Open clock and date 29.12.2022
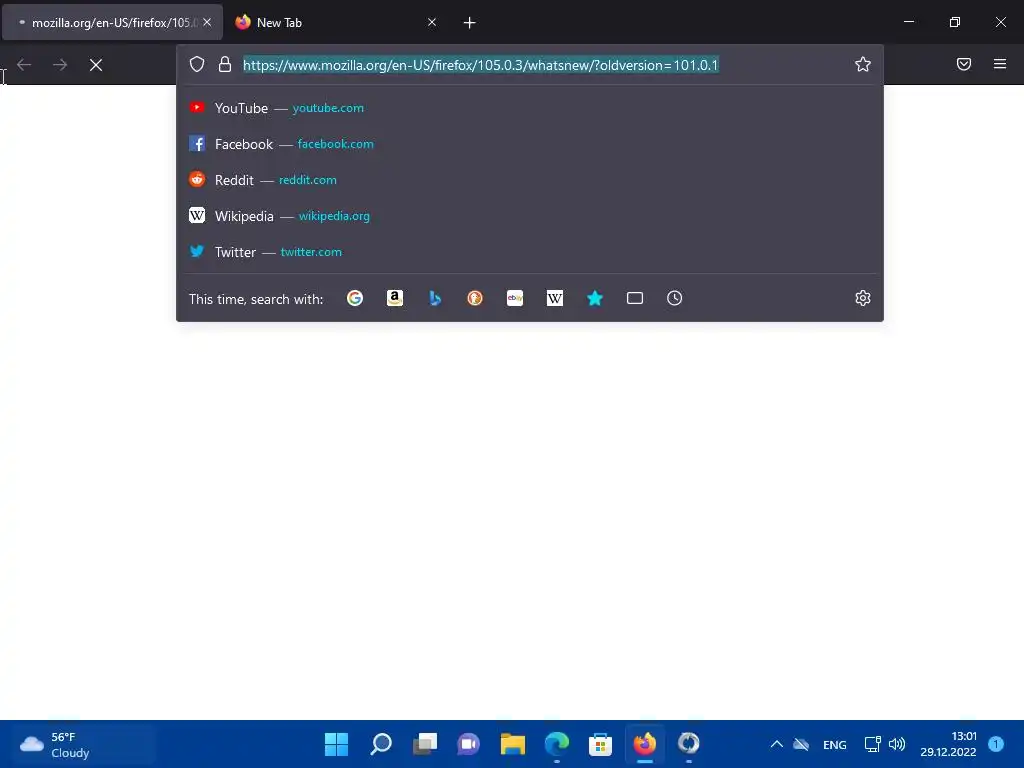The width and height of the screenshot is (1024, 768). [x=948, y=744]
